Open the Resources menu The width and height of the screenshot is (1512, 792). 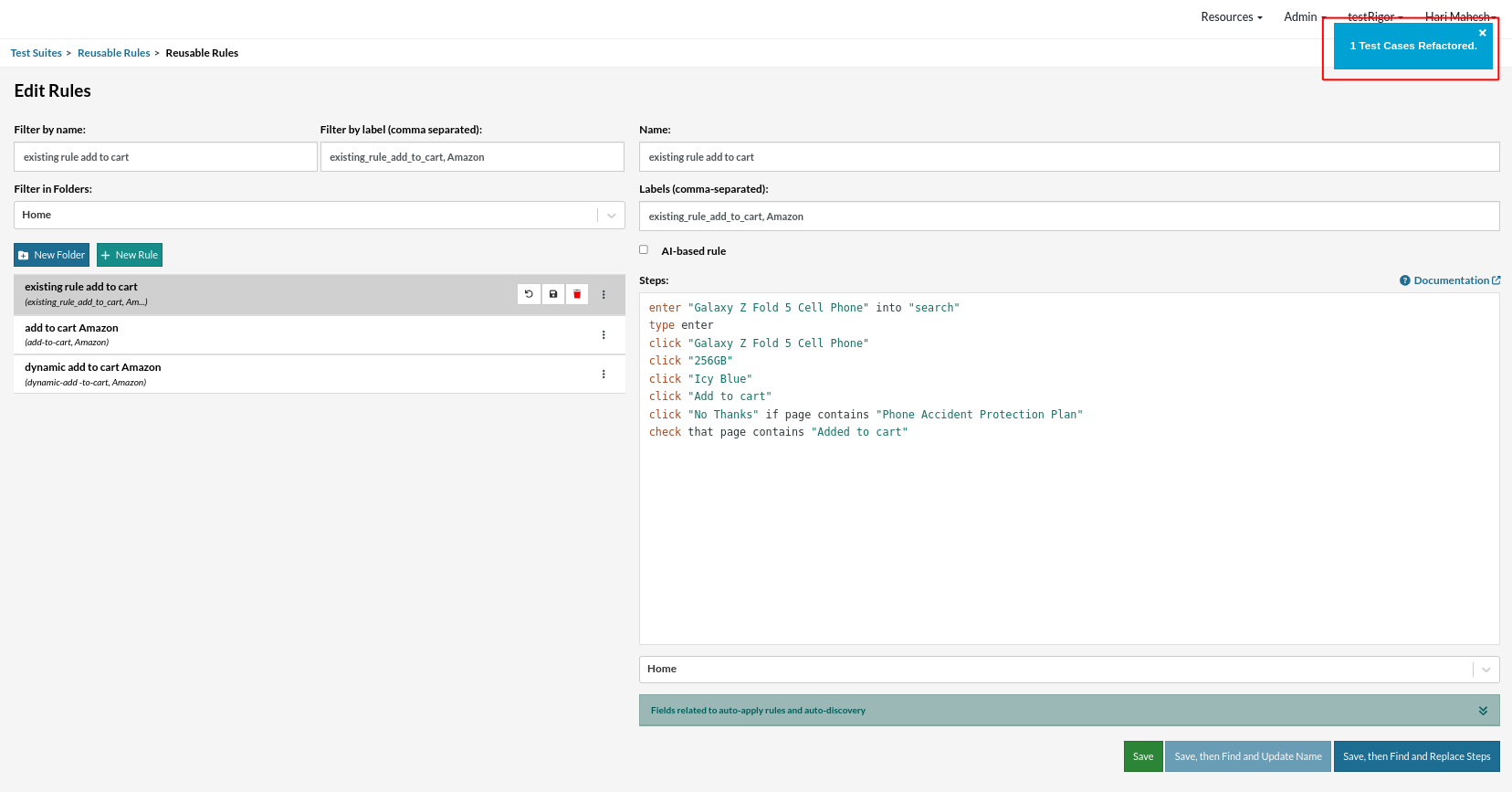1231,17
